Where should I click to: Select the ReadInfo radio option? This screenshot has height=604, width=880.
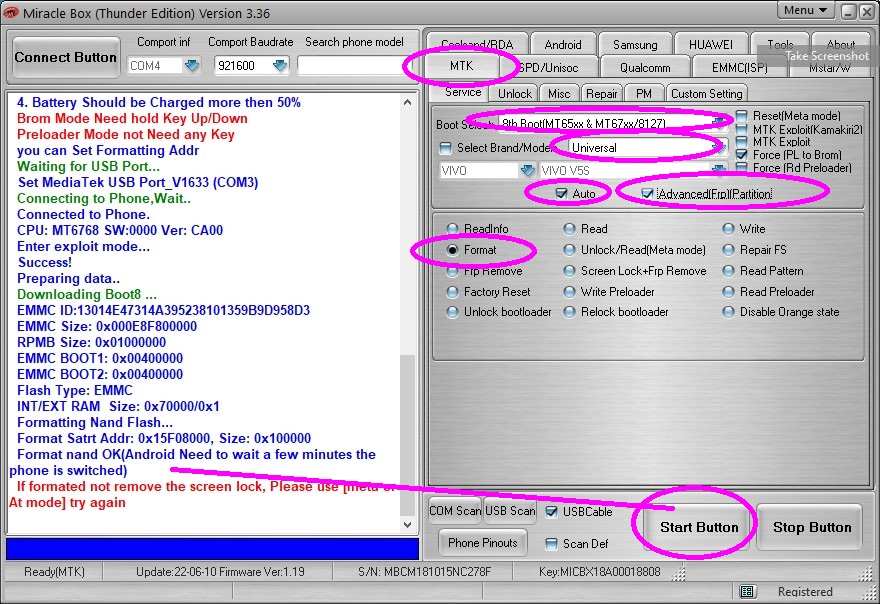tap(452, 228)
